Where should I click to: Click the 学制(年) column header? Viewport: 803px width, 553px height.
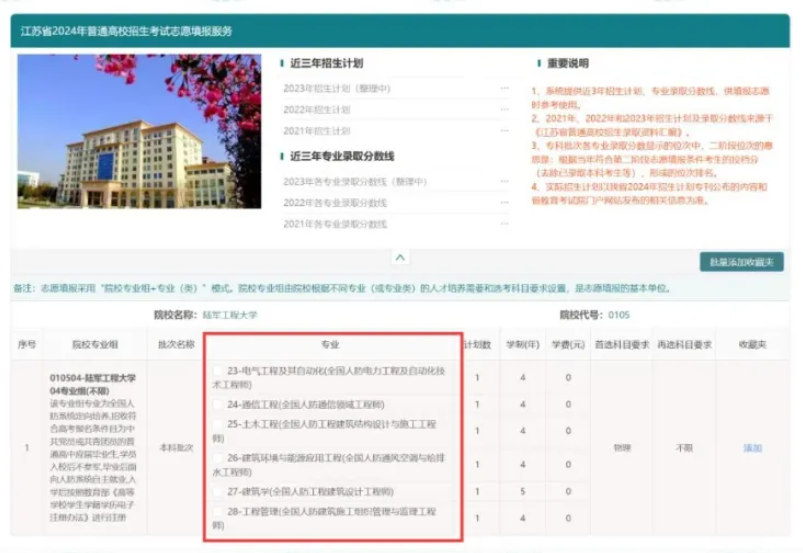pos(523,345)
